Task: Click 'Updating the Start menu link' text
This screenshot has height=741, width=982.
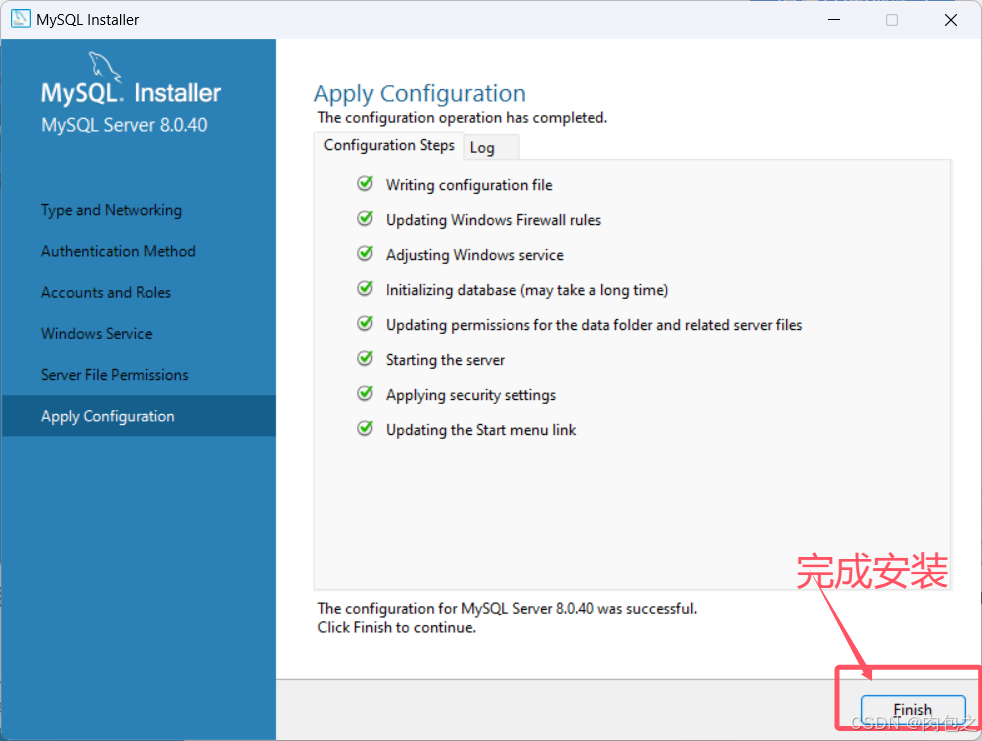Action: pyautogui.click(x=481, y=430)
